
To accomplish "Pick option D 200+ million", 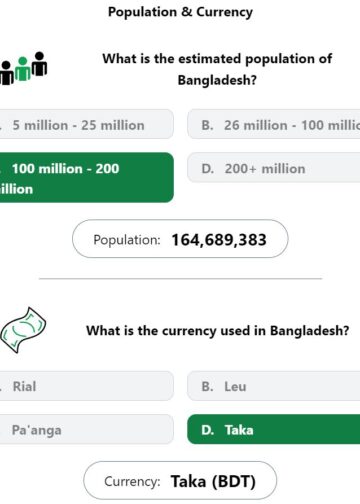I will point(274,168).
